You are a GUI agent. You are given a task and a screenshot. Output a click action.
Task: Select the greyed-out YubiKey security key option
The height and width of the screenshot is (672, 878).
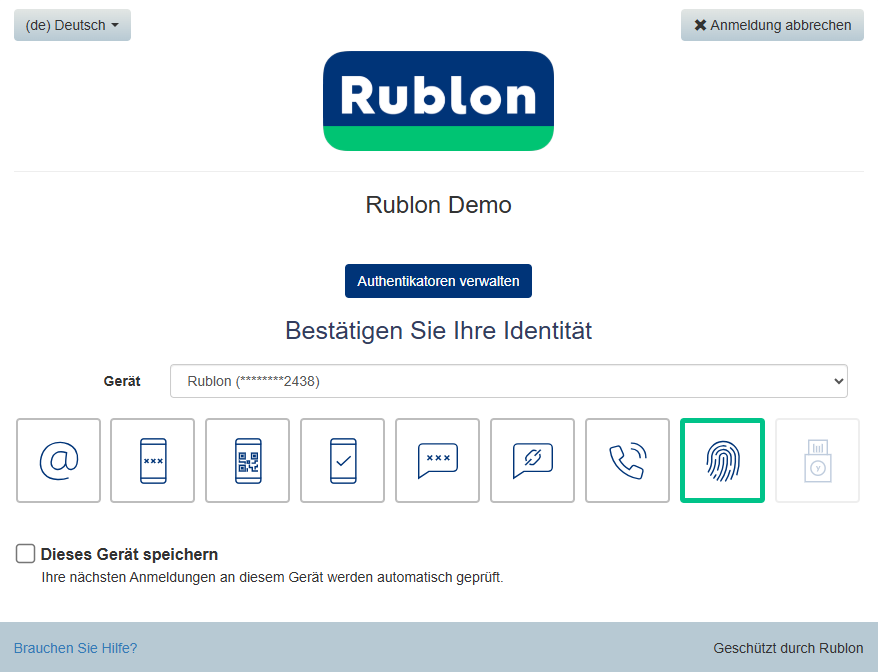tap(817, 460)
